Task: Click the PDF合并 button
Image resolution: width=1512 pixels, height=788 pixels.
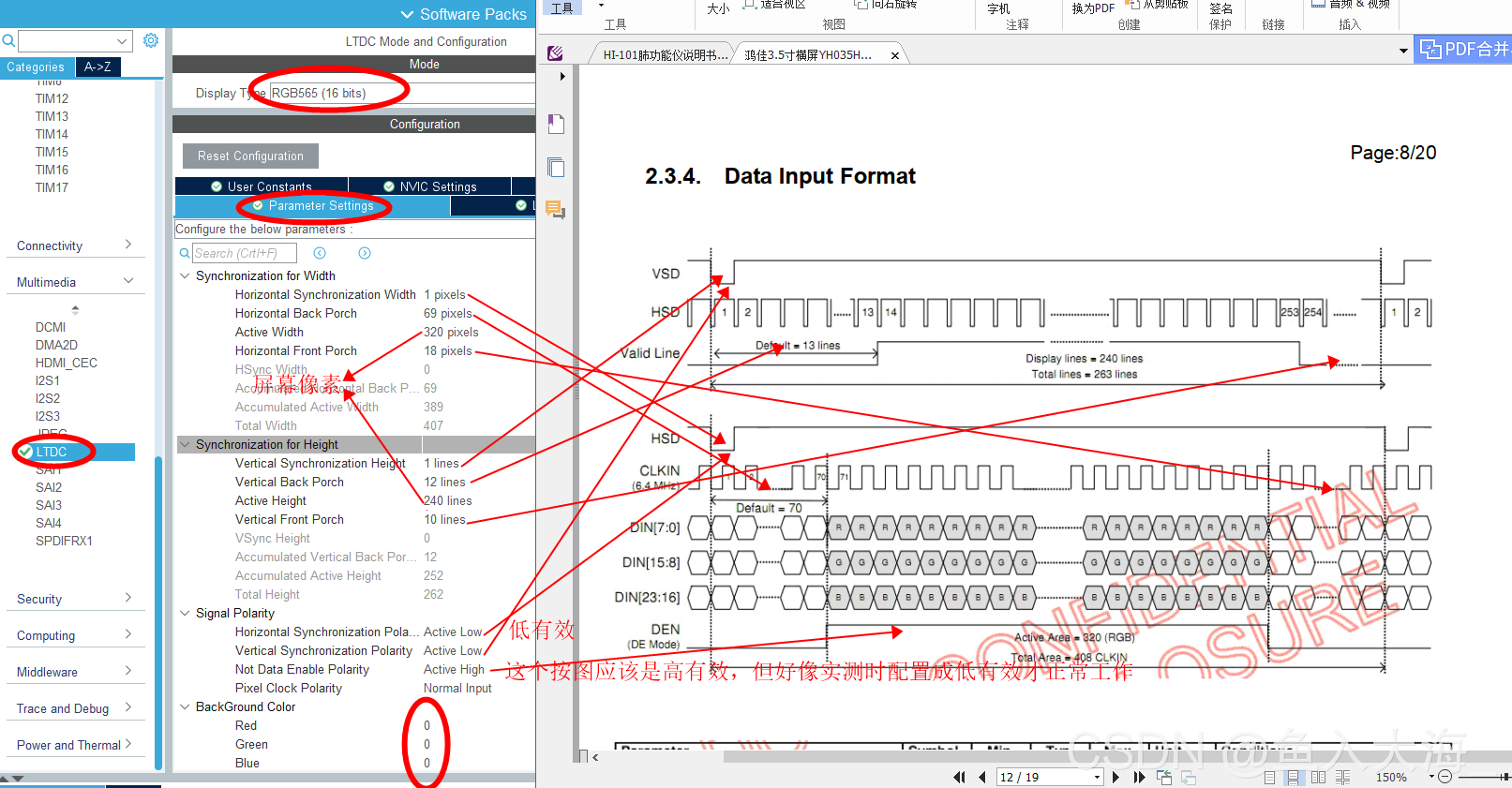Action: pyautogui.click(x=1464, y=49)
